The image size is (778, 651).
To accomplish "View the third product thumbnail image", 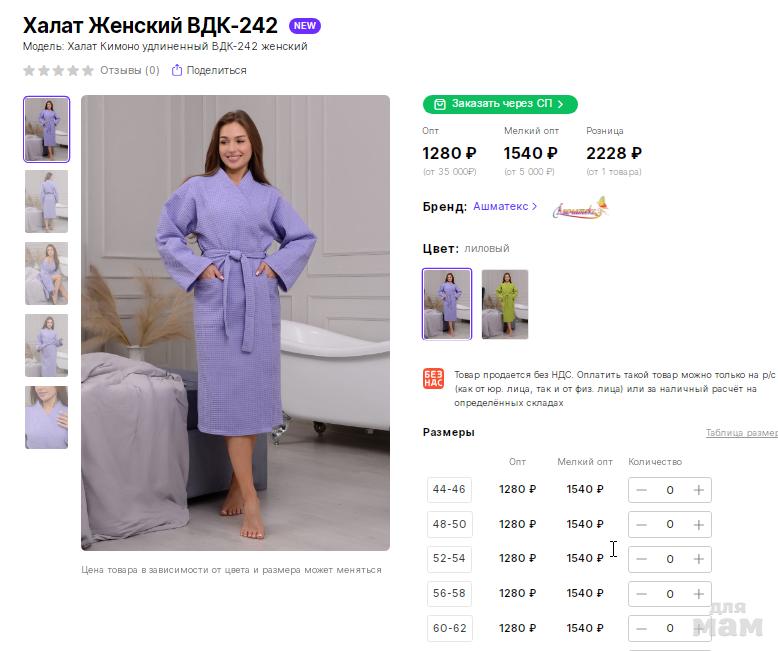I will point(47,273).
